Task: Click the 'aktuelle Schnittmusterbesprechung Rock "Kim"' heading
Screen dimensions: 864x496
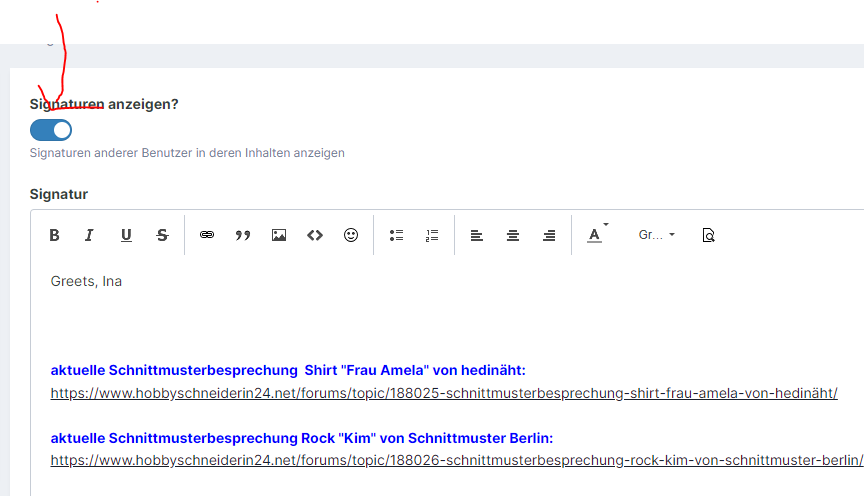Action: tap(302, 438)
